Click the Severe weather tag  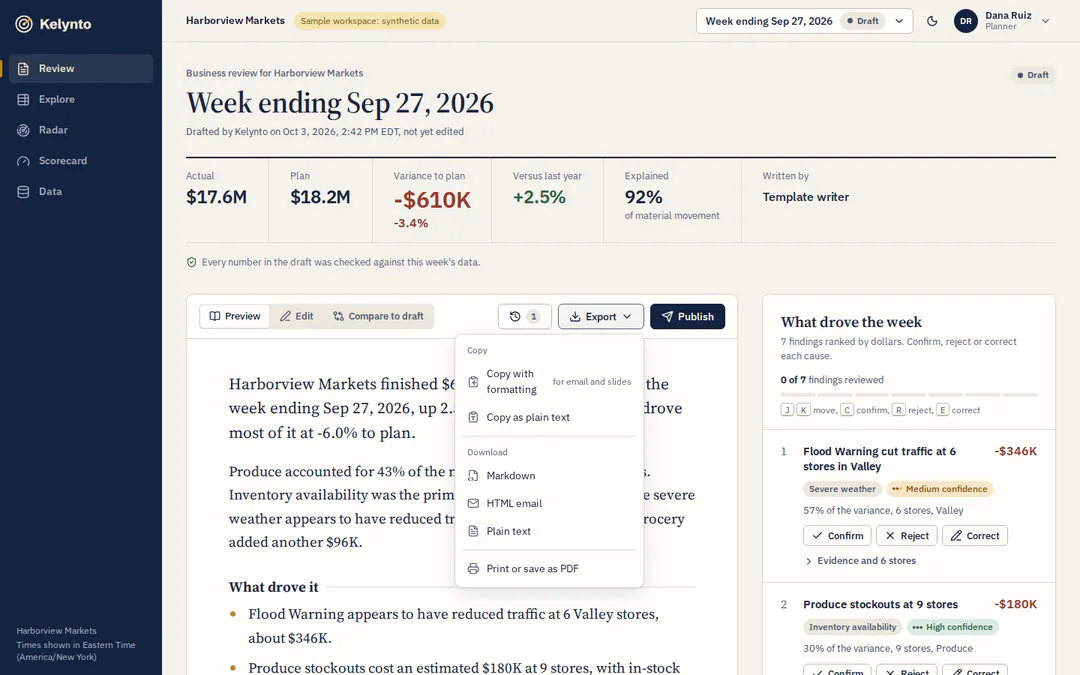tap(842, 489)
